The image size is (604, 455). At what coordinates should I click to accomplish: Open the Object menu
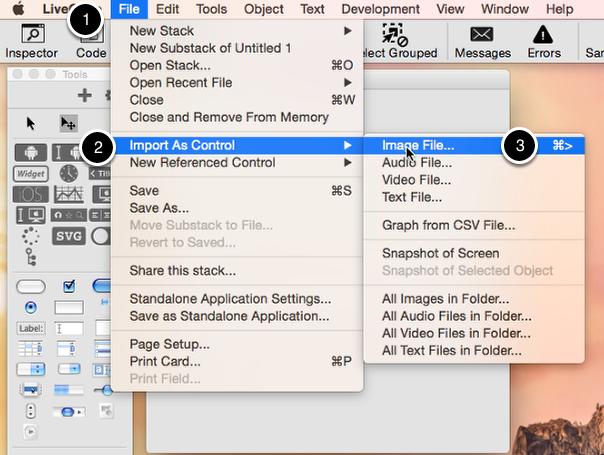(264, 9)
